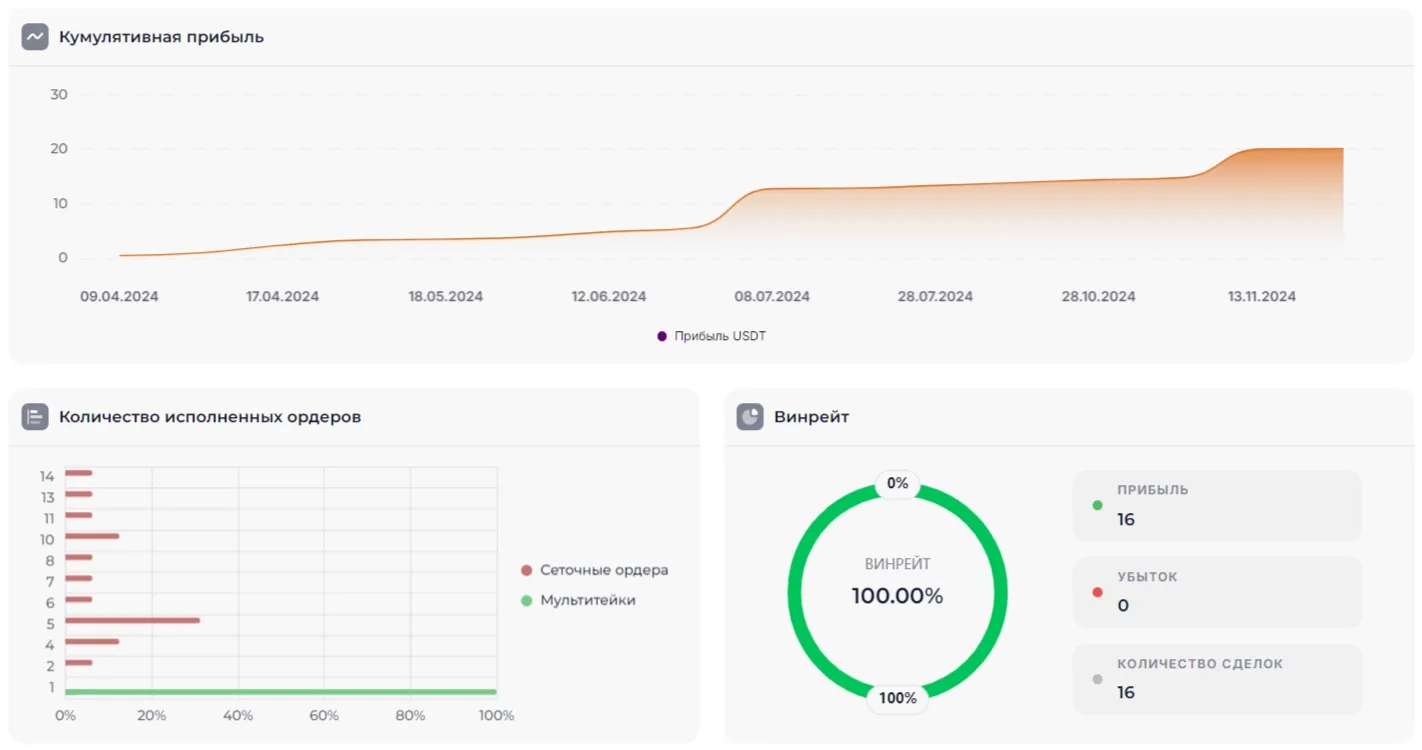Click the red dot in Убыток card

click(x=1097, y=592)
